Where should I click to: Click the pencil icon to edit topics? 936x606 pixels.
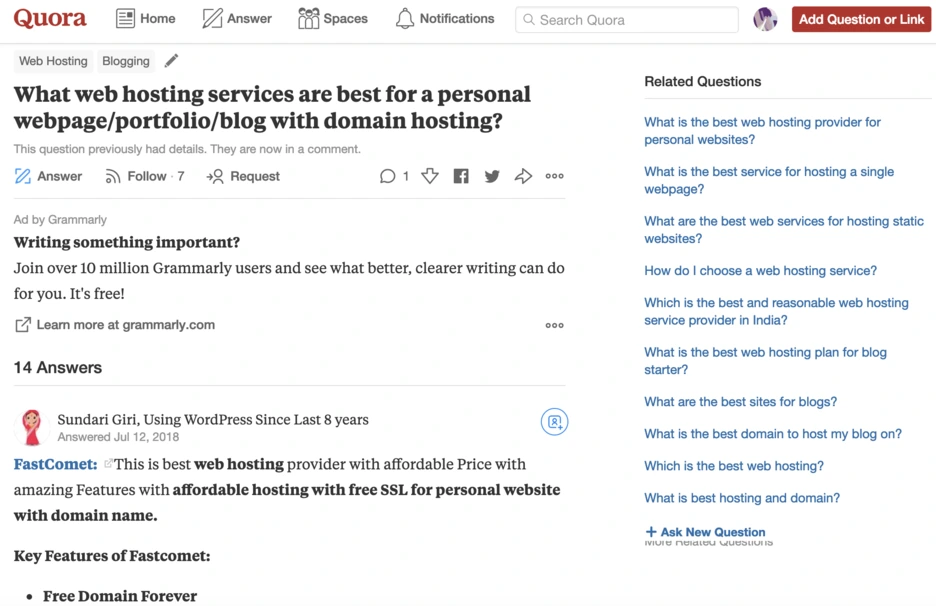172,61
